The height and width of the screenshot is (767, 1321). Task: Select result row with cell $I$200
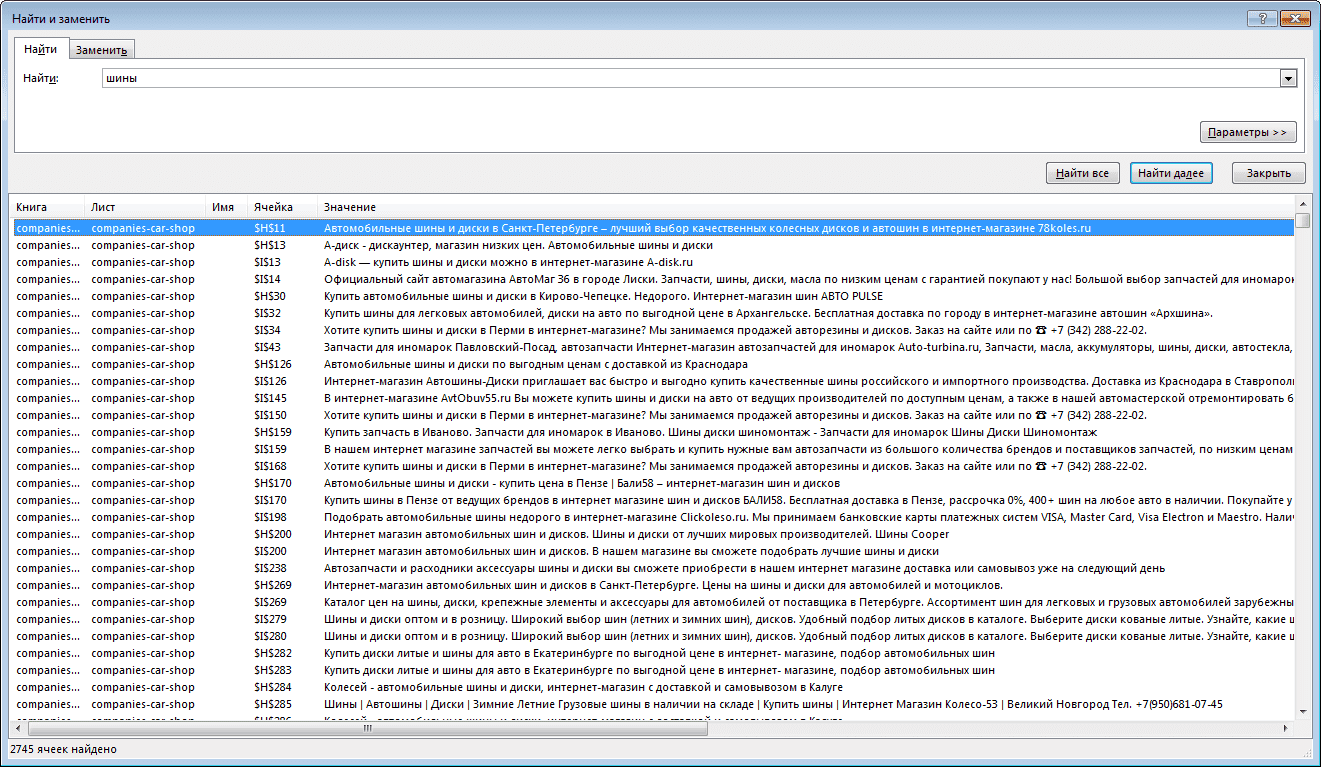coord(653,551)
